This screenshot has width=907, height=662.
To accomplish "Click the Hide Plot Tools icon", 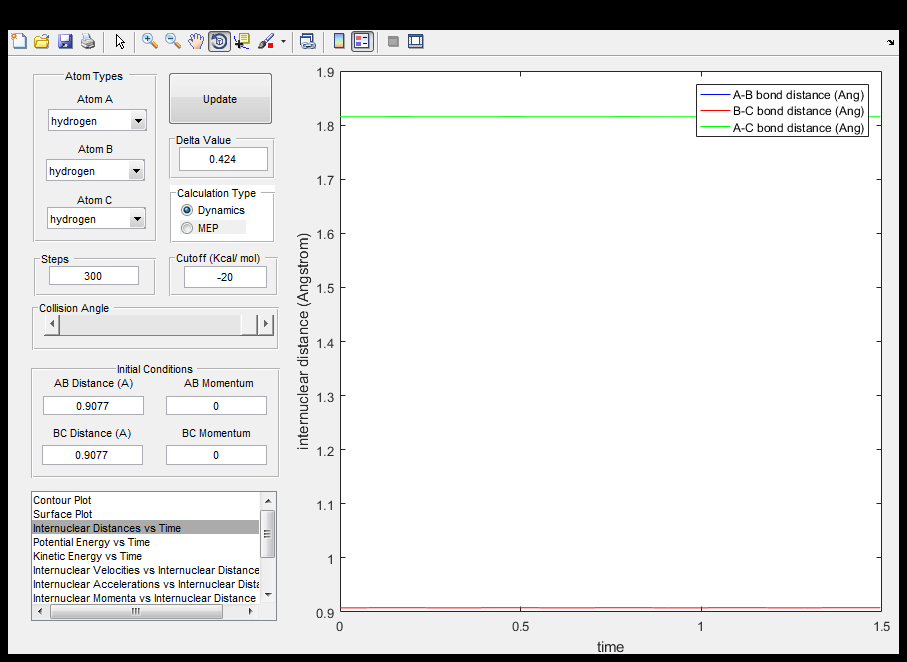I will (x=393, y=42).
